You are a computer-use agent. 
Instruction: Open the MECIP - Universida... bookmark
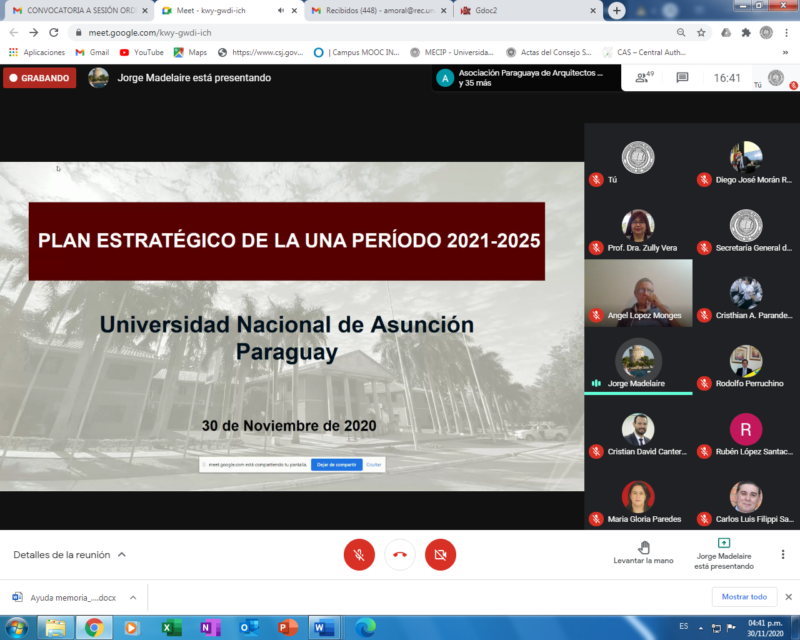click(452, 52)
